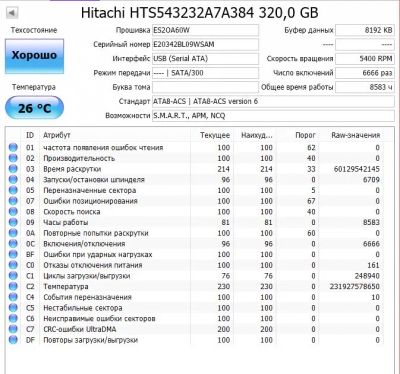This screenshot has height=374, width=400.
Task: Click the Атрибут column header
Action: coord(57,135)
